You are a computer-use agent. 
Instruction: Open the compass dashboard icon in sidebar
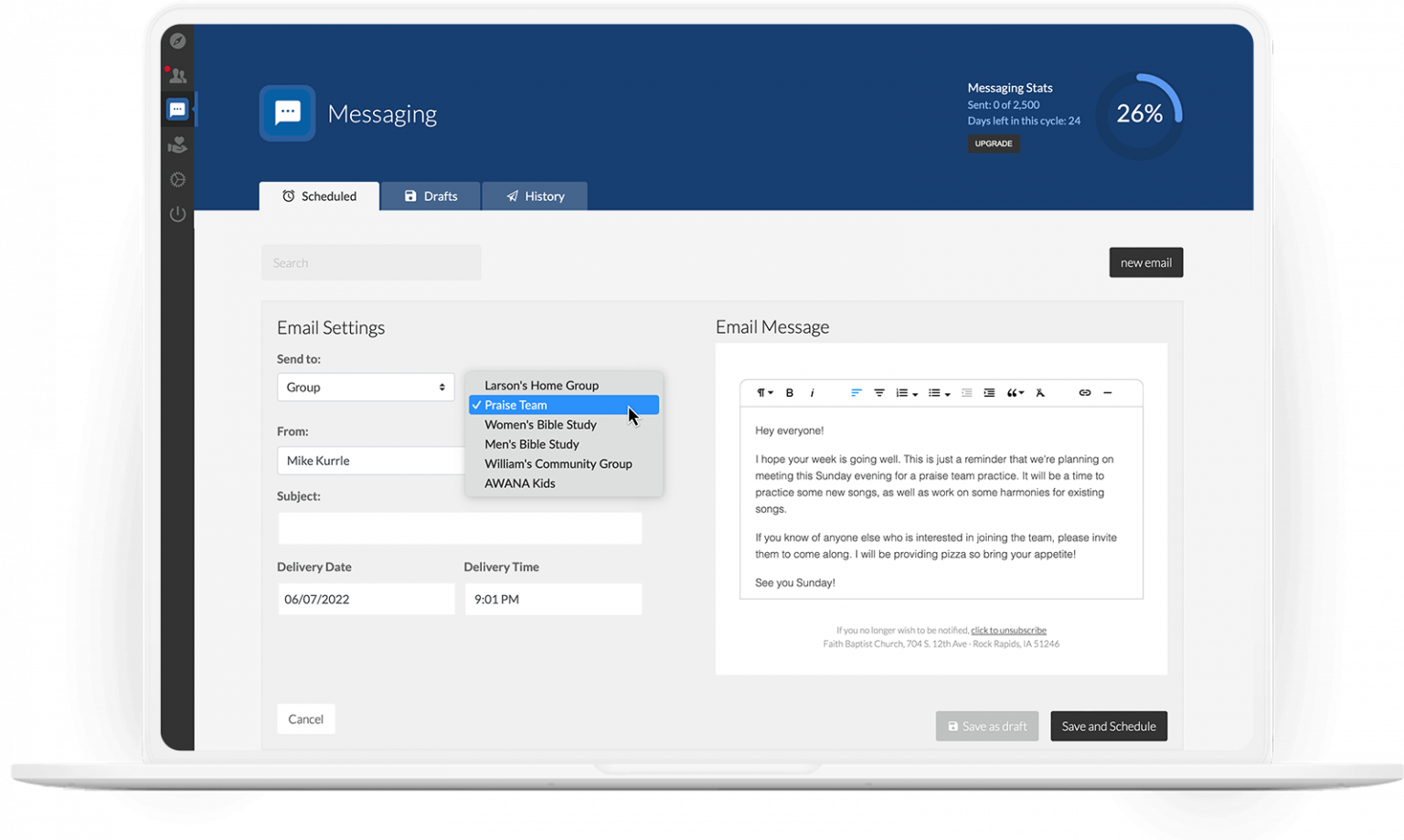pyautogui.click(x=178, y=40)
